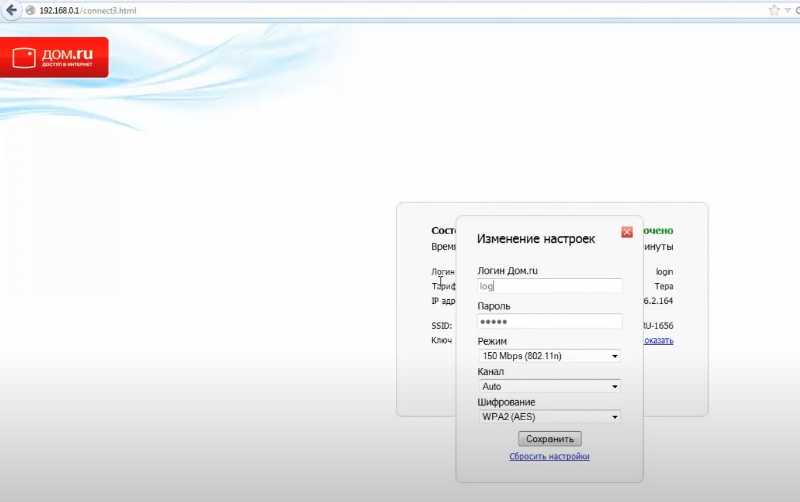Screen dimensions: 800x502
Task: Click the Сбросить настройки link
Action: click(549, 456)
